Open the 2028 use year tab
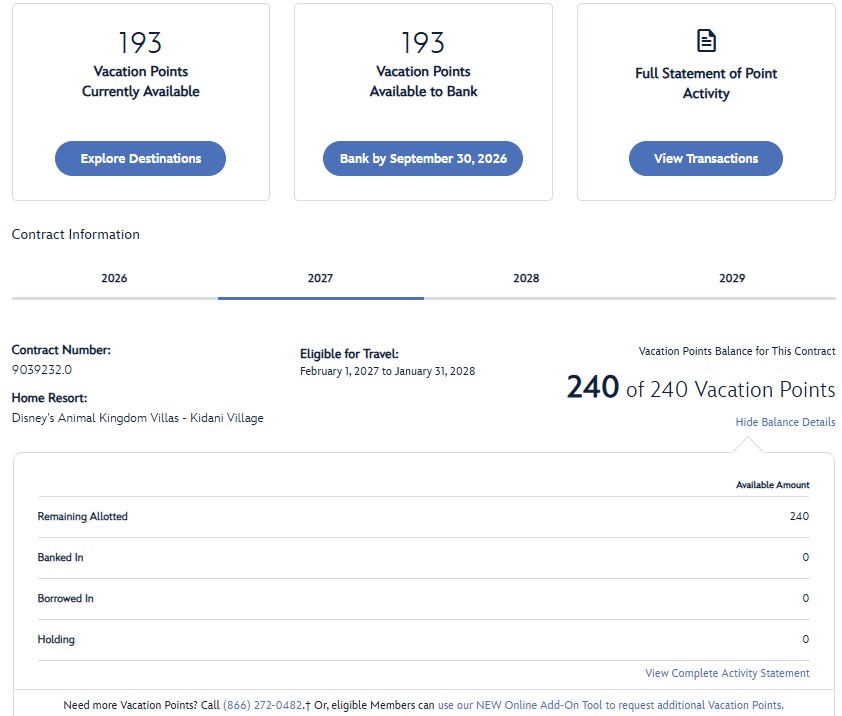 pos(526,278)
